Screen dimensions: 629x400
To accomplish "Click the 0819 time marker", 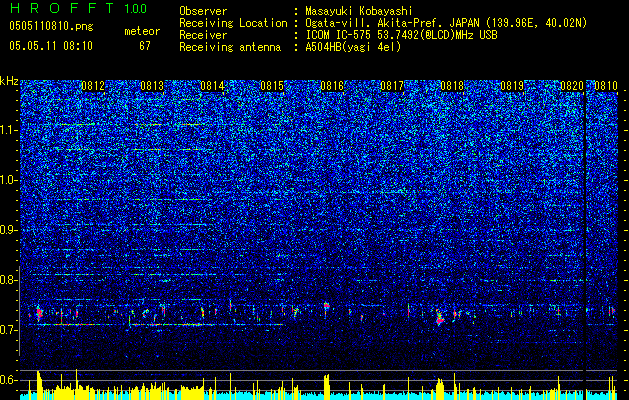I will [x=512, y=86].
